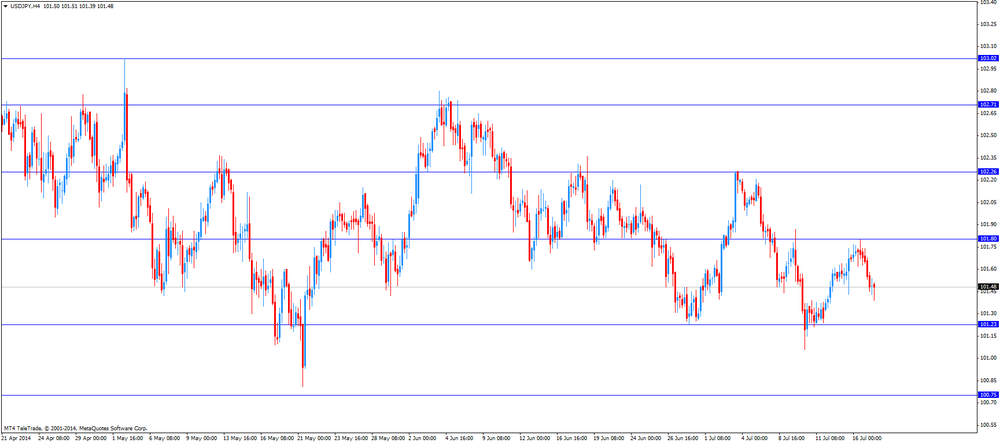Click the 102.50 price scale value

988,135
